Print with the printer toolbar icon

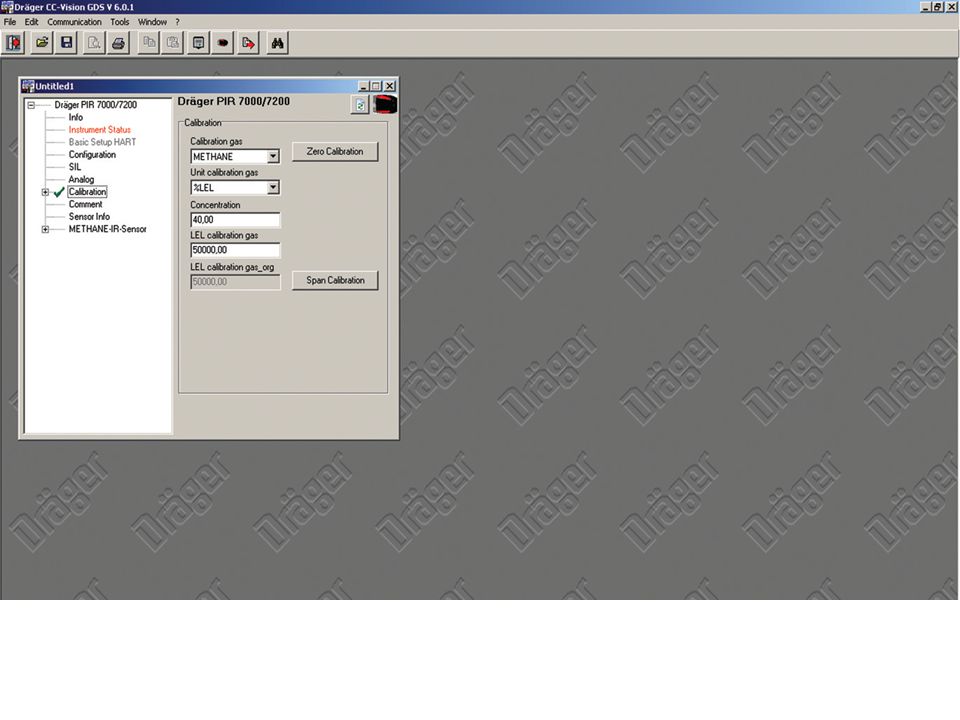click(119, 43)
